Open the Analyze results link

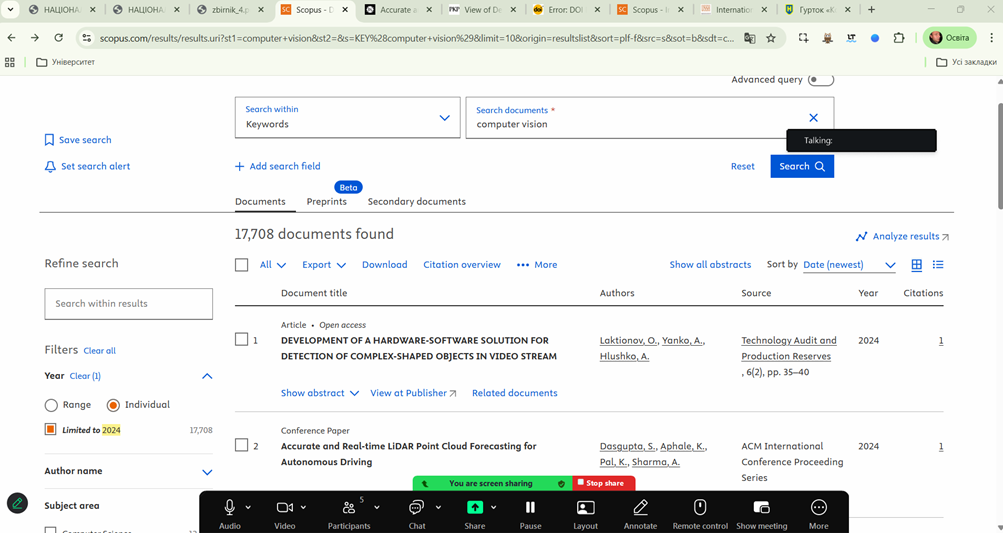coord(902,237)
